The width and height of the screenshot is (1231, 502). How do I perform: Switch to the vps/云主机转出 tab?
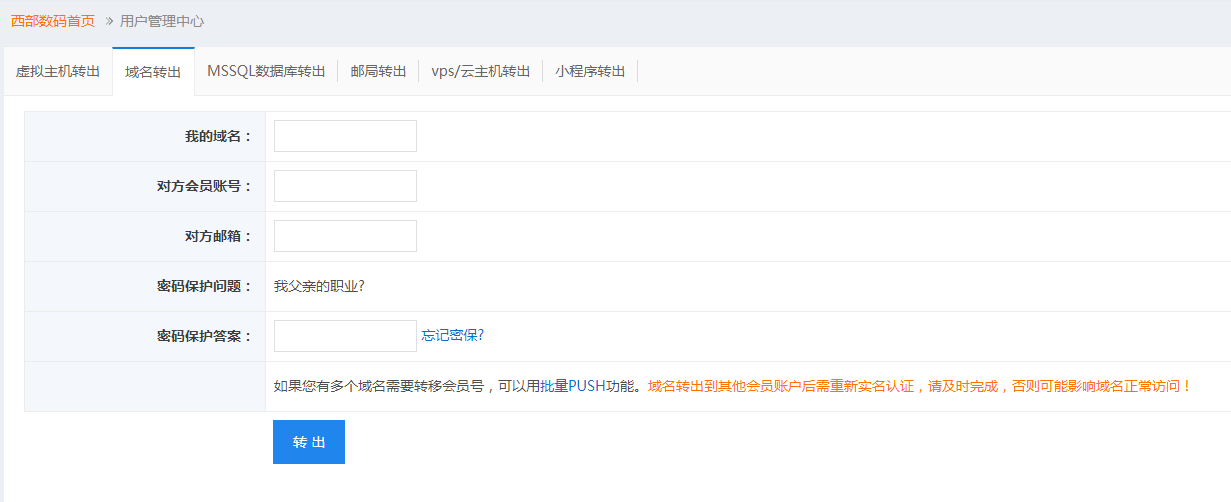click(x=480, y=72)
